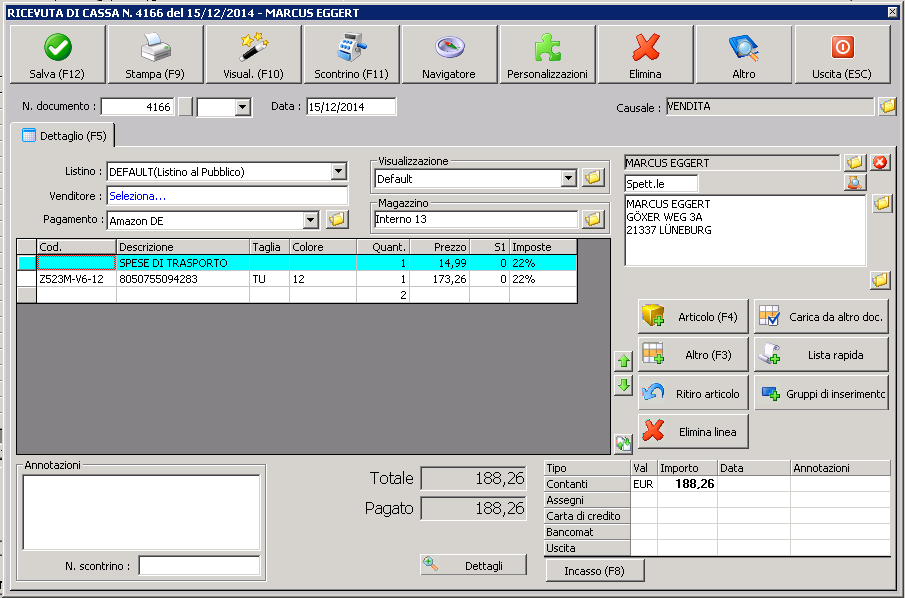Screen dimensions: 905x598
Task: Open folder icon beside Visualizzazione dropdown
Action: (593, 178)
